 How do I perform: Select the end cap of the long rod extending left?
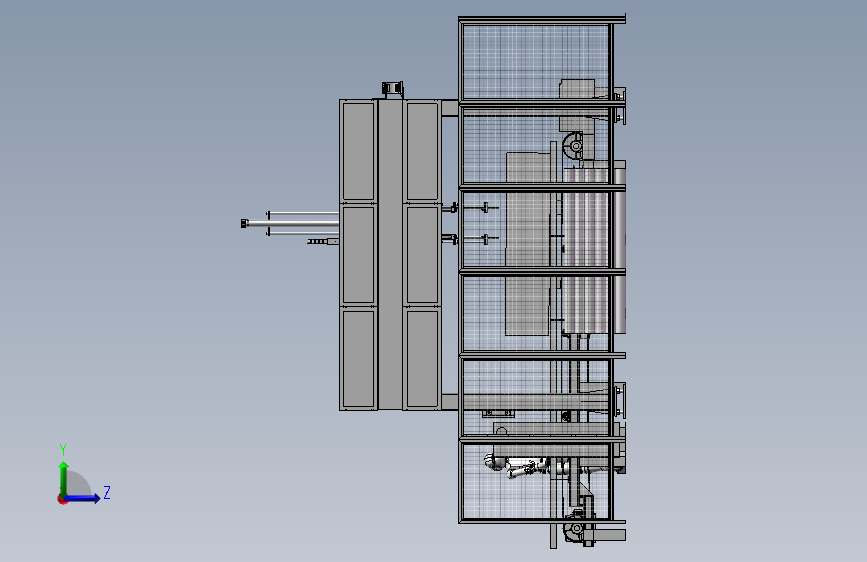244,223
